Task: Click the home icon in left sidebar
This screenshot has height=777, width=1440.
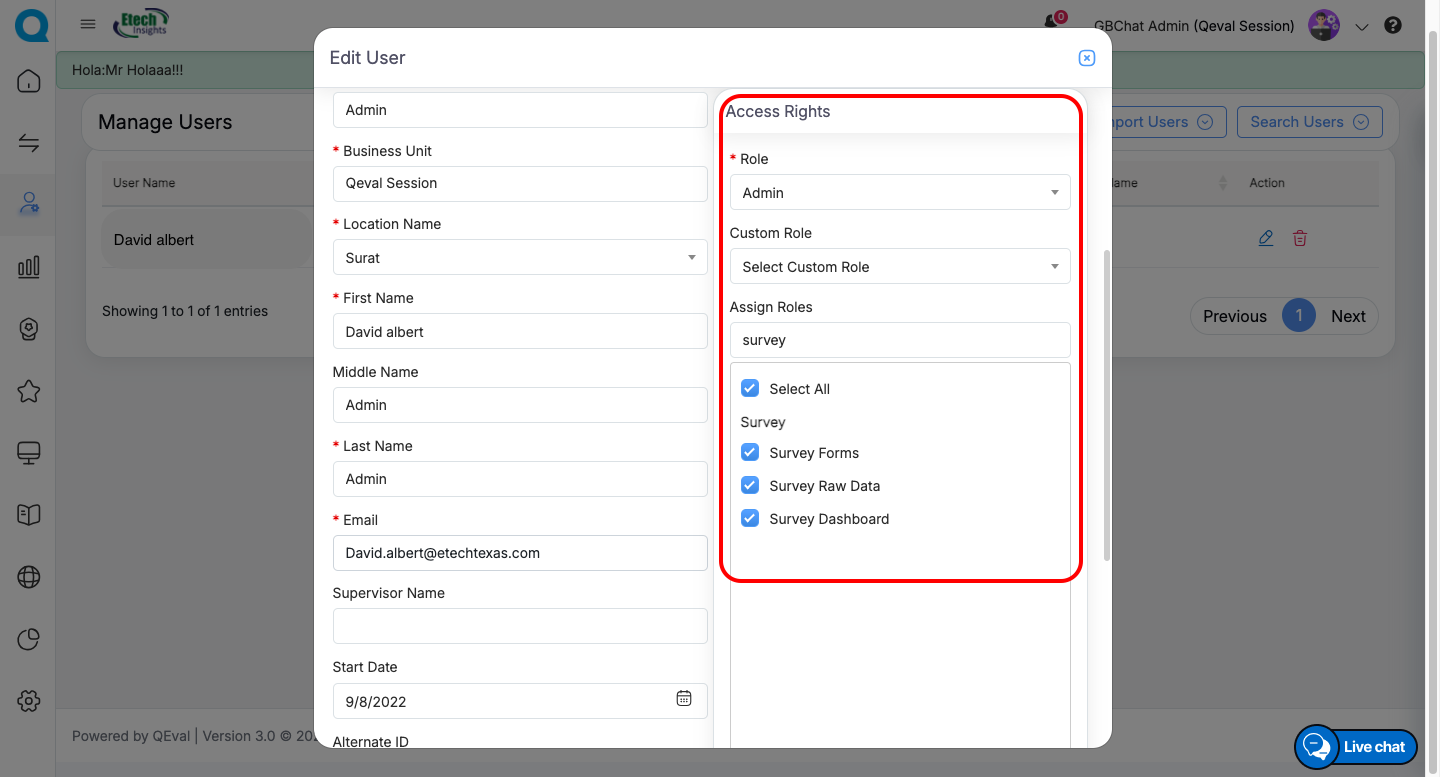Action: click(29, 81)
